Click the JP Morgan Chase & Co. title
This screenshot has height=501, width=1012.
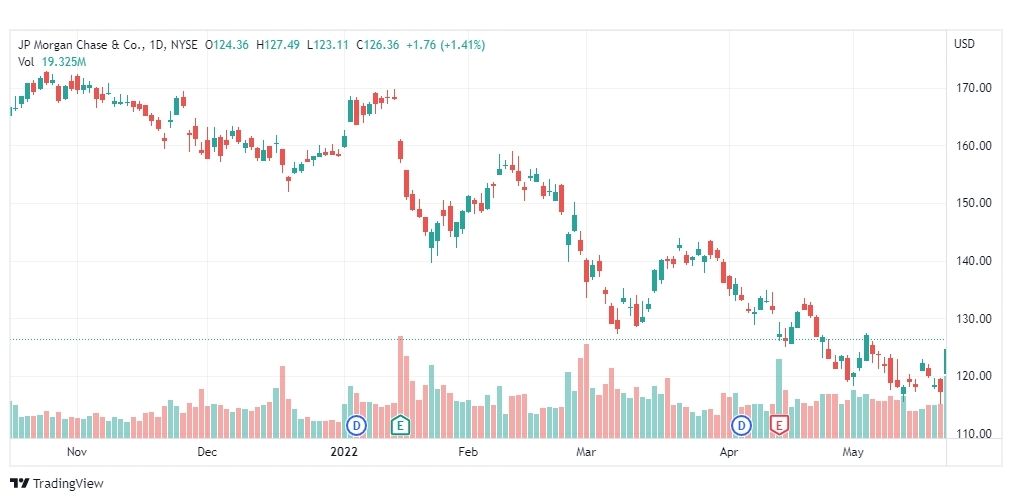89,45
